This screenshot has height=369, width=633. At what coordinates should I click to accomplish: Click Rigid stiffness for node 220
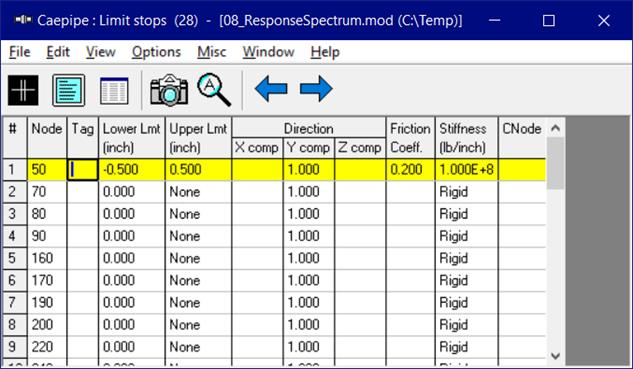(466, 347)
